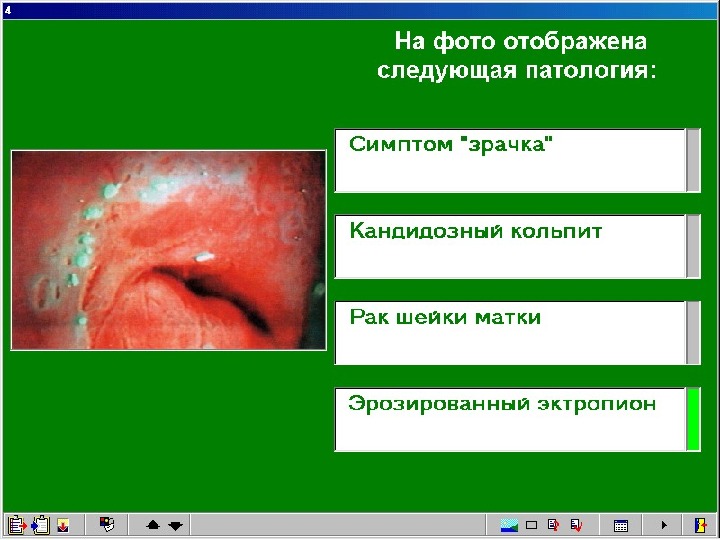The height and width of the screenshot is (540, 720).
Task: Click the black up arrow button
Action: click(153, 525)
